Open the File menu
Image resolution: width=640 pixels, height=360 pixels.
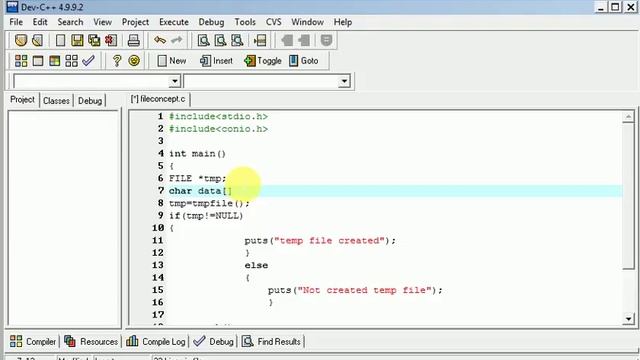click(x=16, y=22)
